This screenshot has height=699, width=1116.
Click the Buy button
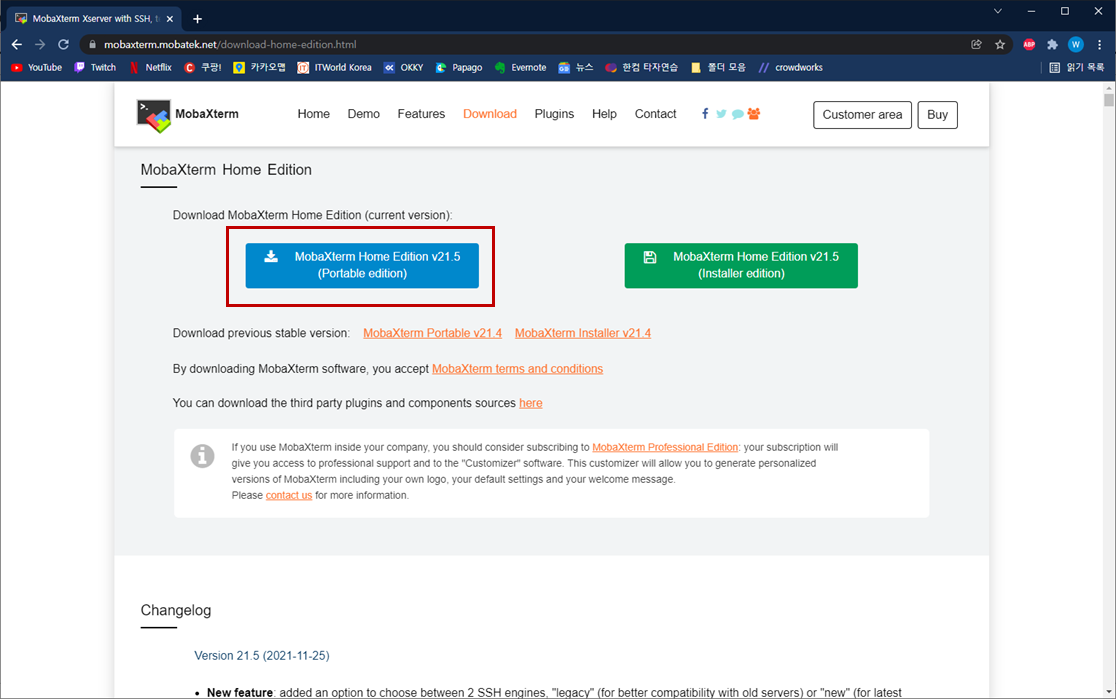tap(937, 115)
